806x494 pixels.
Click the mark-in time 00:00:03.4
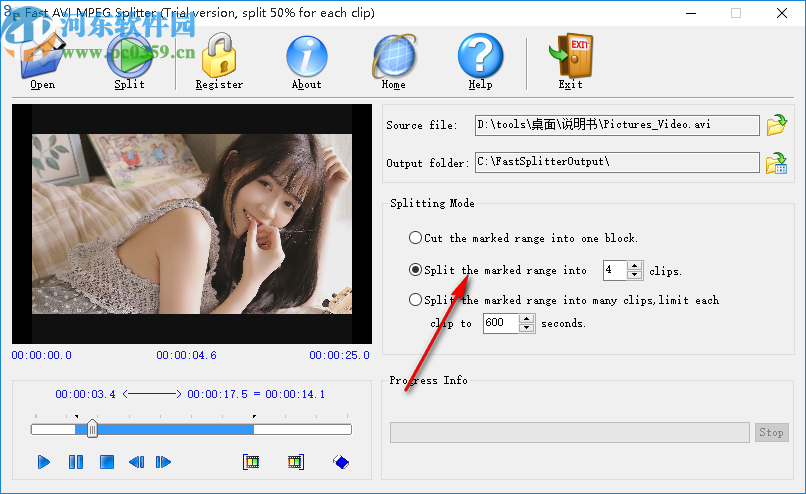[85, 394]
